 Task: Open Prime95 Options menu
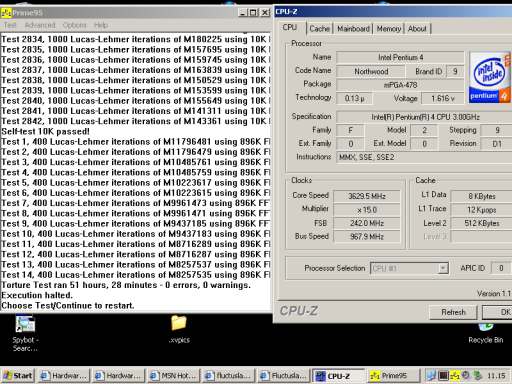(x=74, y=25)
